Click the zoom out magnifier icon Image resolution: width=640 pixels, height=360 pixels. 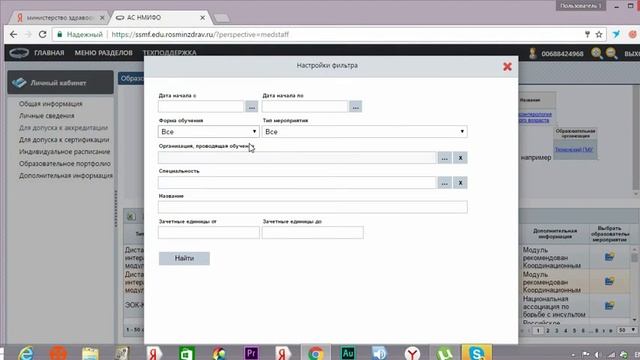(x=611, y=53)
